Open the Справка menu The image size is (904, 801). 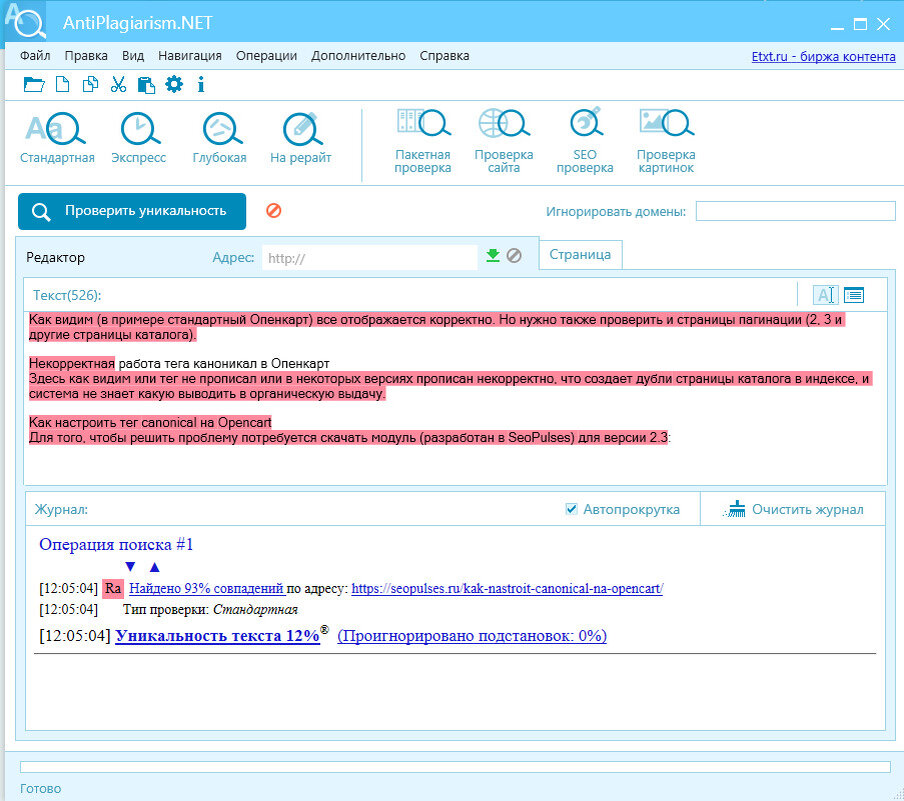(445, 56)
